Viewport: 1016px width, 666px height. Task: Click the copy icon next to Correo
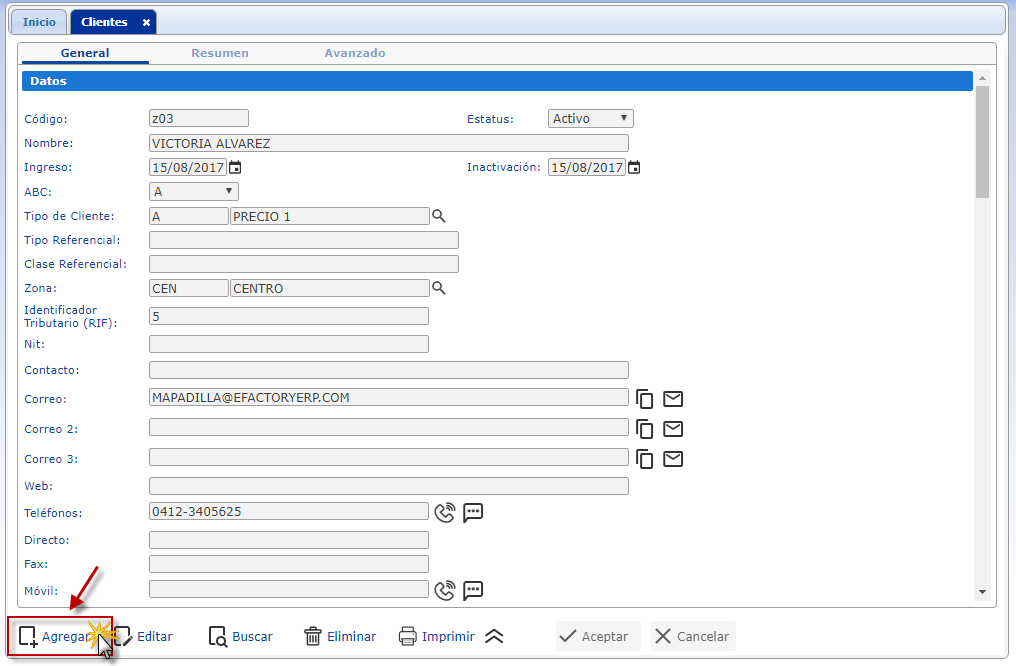646,399
